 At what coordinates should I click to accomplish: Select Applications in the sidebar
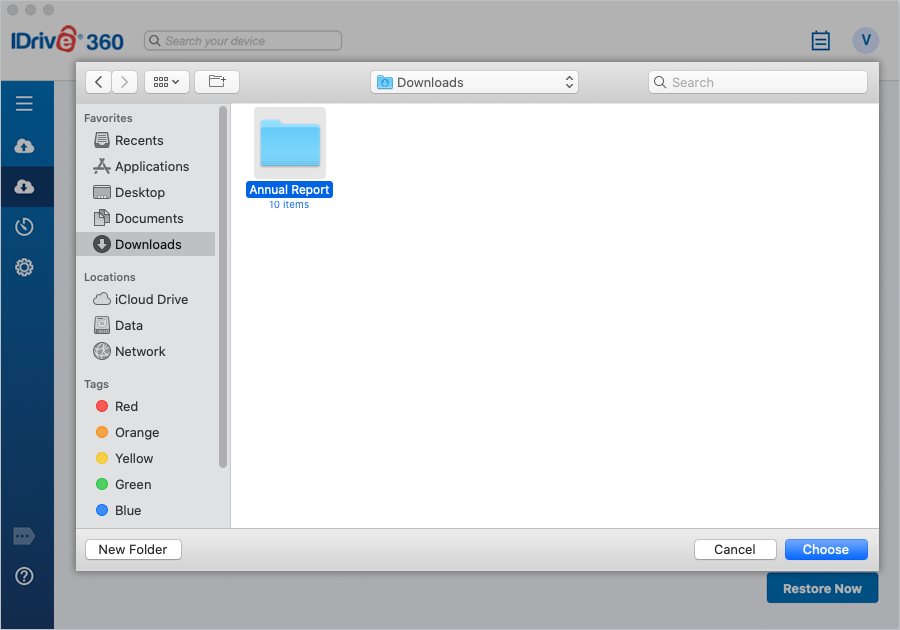(146, 166)
